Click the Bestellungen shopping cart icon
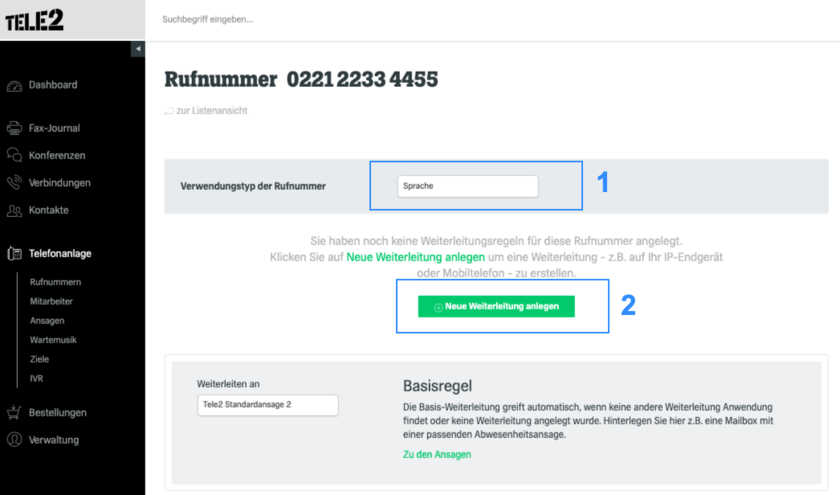The height and width of the screenshot is (495, 840). pyautogui.click(x=14, y=412)
